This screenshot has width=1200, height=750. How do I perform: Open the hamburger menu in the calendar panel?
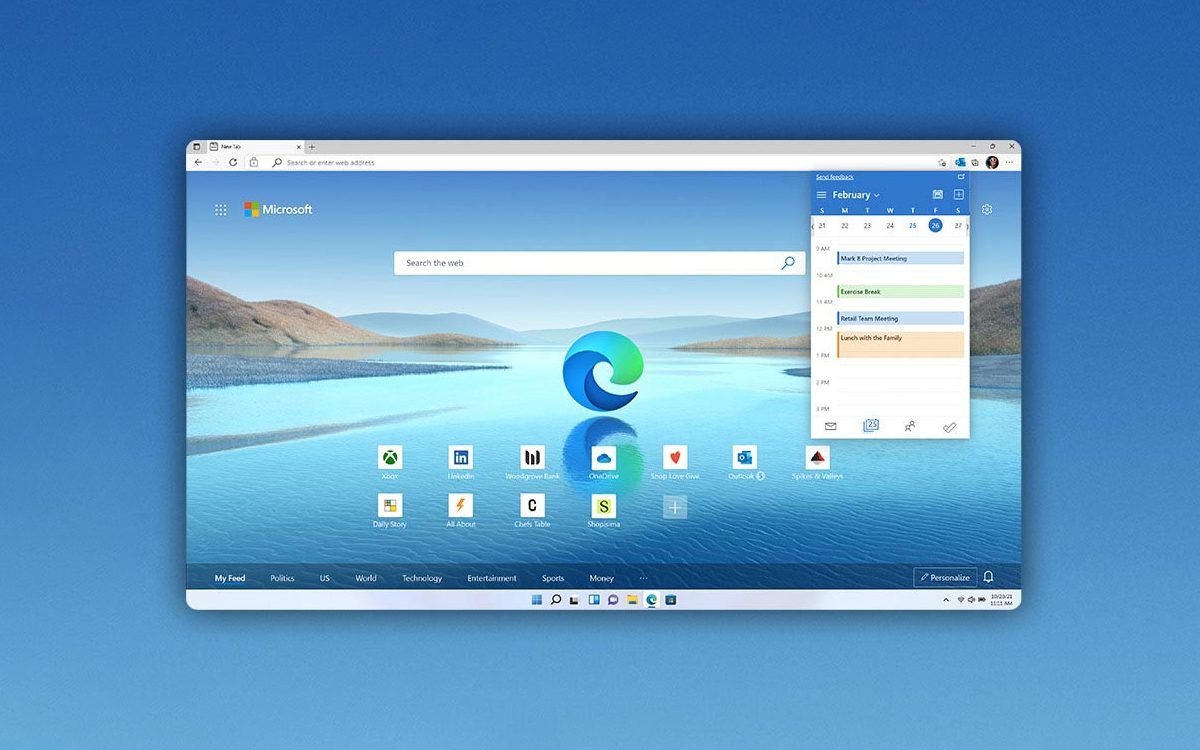tap(822, 194)
